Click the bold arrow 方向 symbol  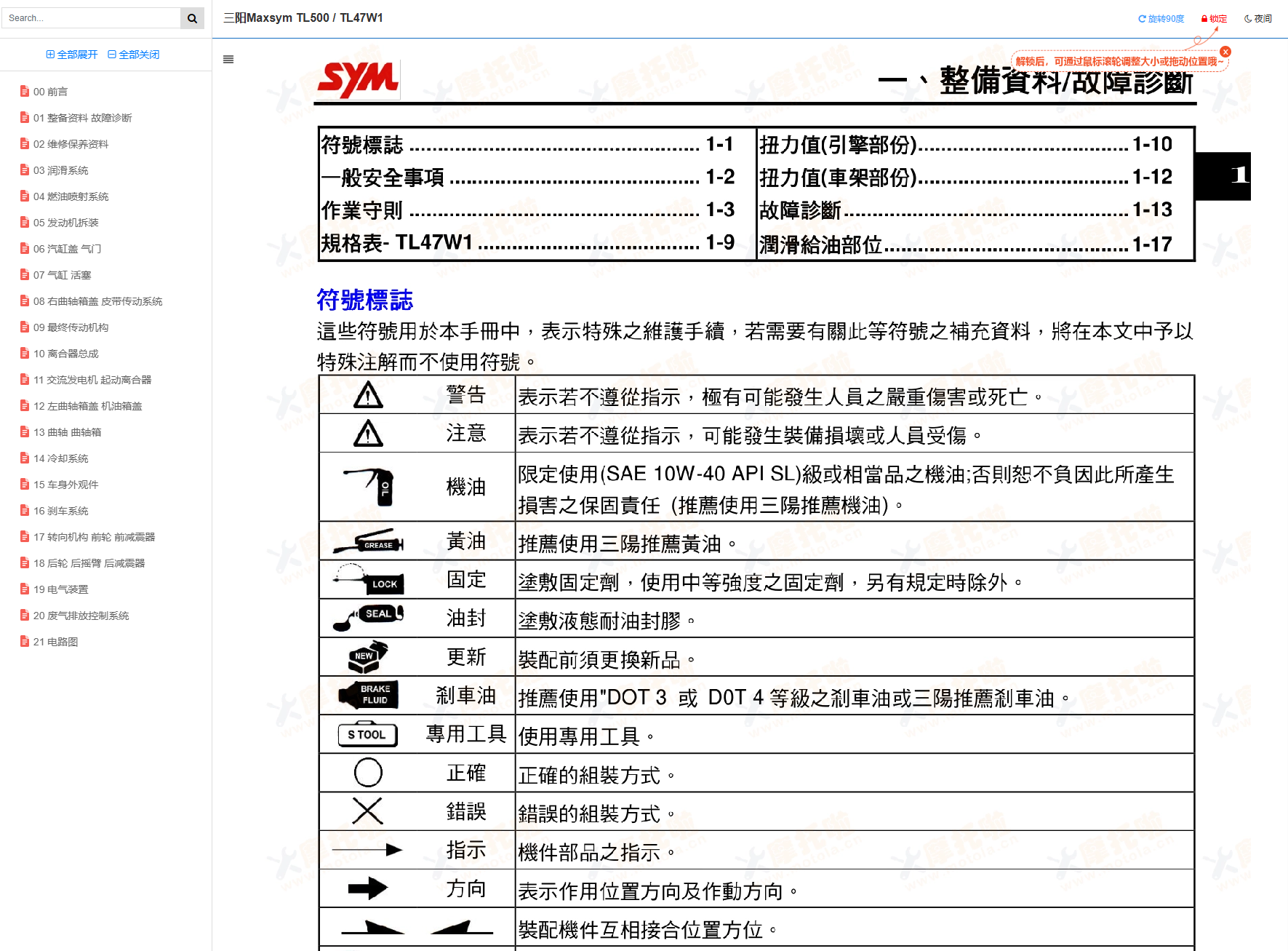[368, 888]
